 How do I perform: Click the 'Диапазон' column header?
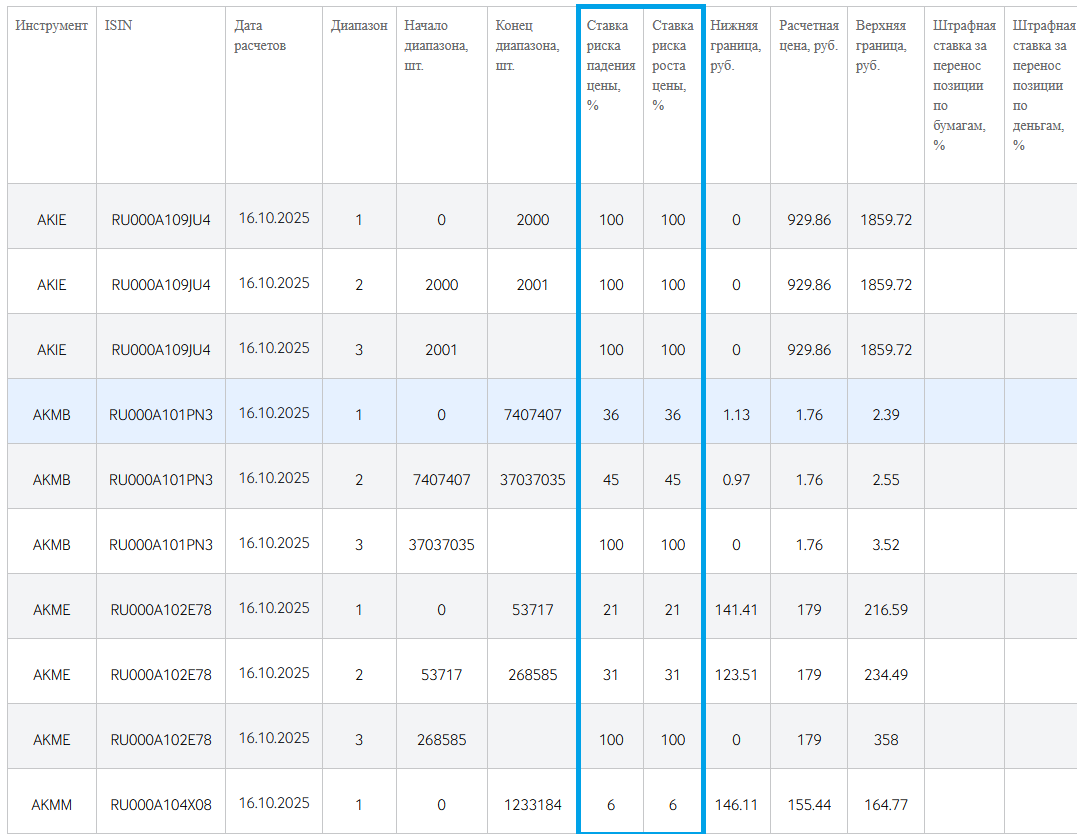pos(359,25)
